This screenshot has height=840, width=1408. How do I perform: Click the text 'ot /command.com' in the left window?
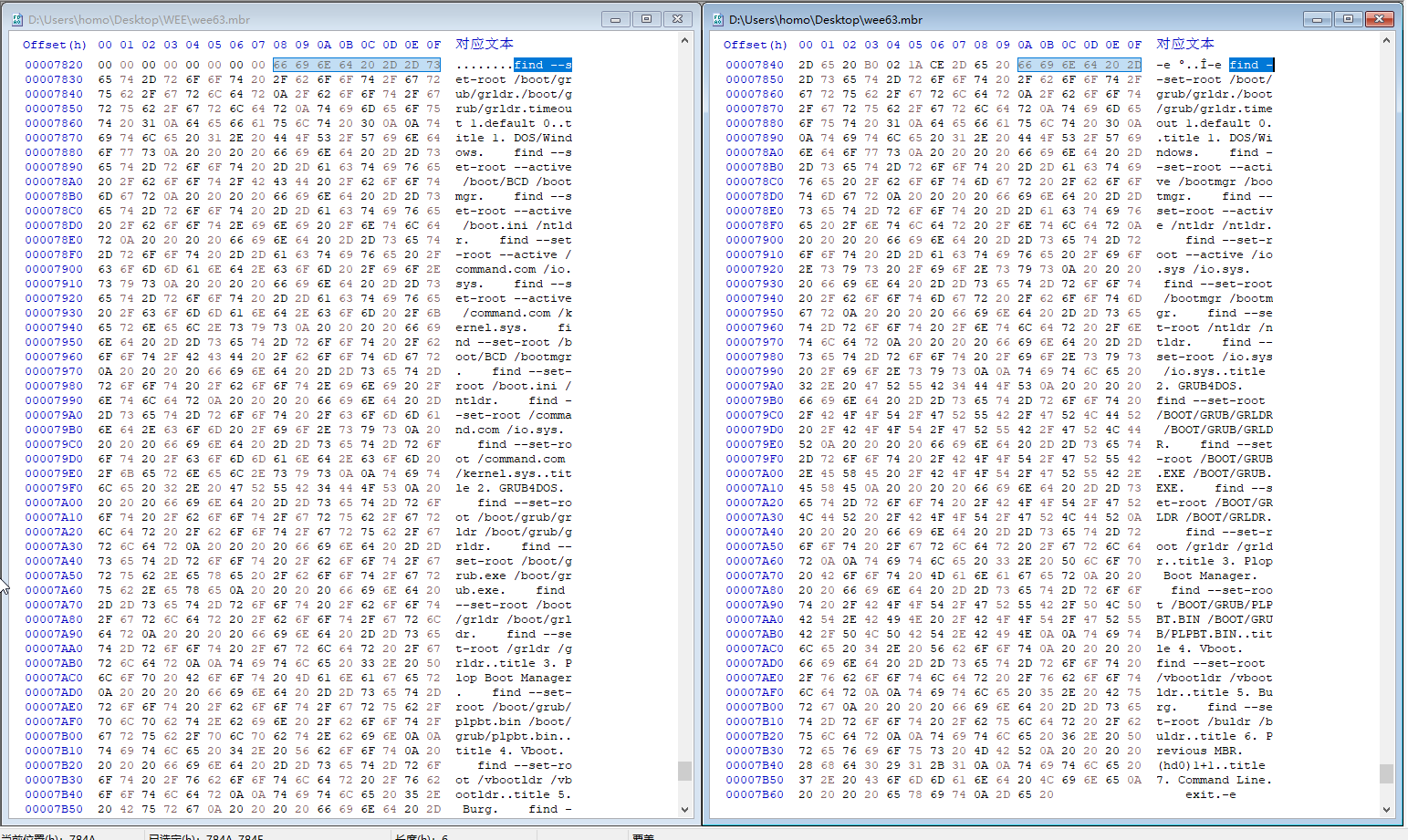click(x=510, y=459)
